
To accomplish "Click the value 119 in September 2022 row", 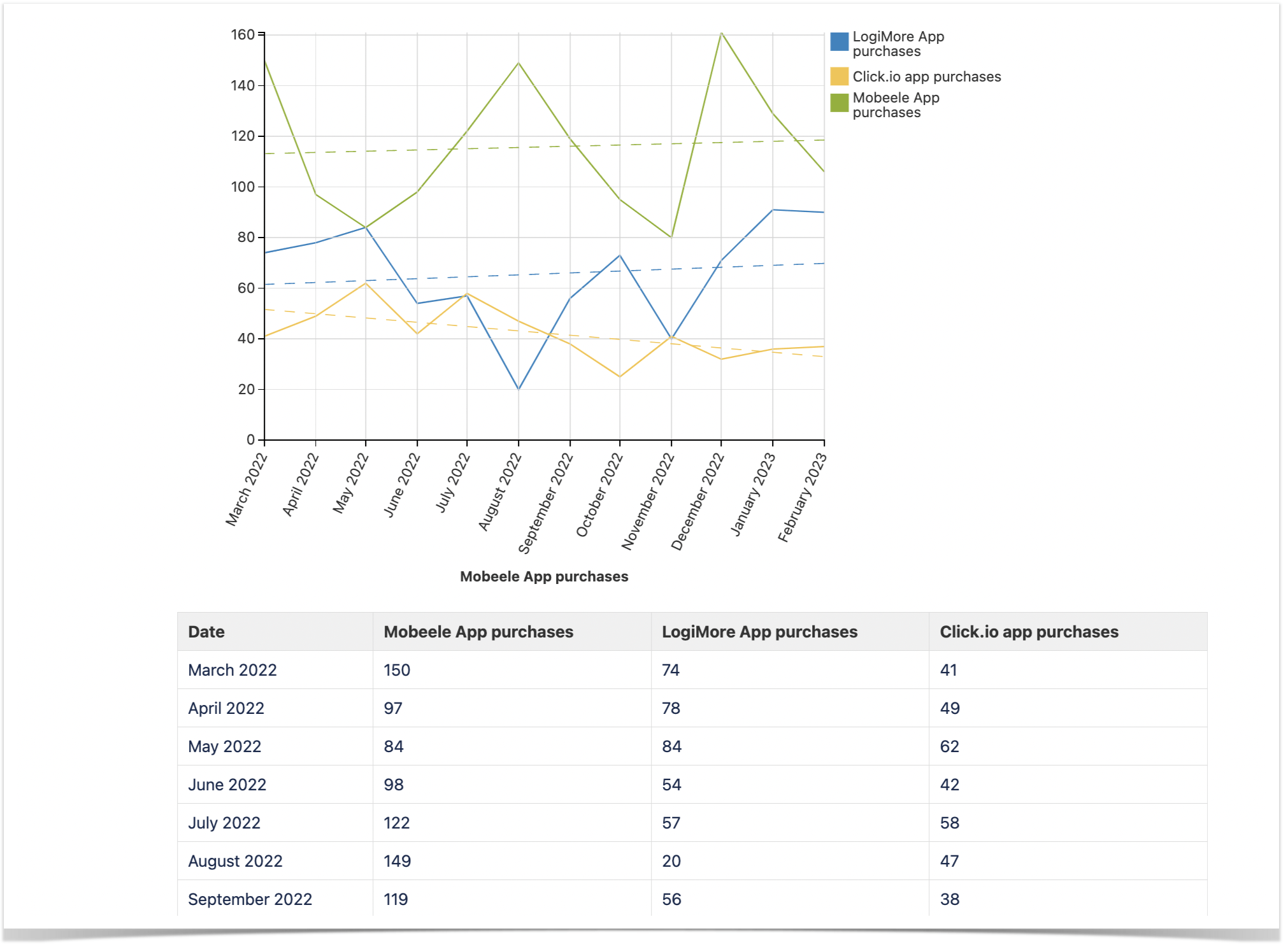I will [x=396, y=899].
